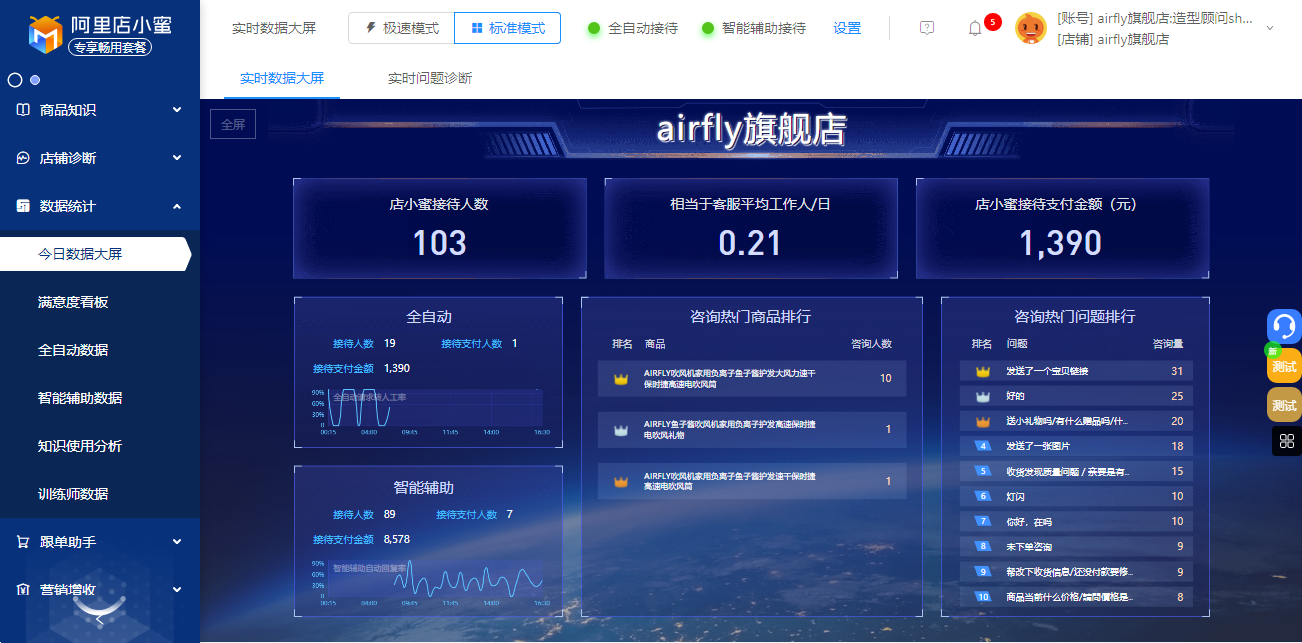The image size is (1302, 643).
Task: Open the 实时数据大屏 tab
Action: pos(282,78)
